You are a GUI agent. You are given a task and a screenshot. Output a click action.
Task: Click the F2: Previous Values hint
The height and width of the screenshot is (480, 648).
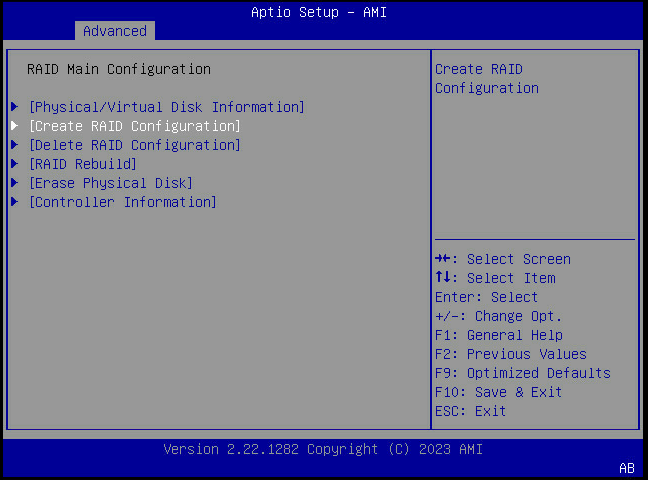coord(510,354)
